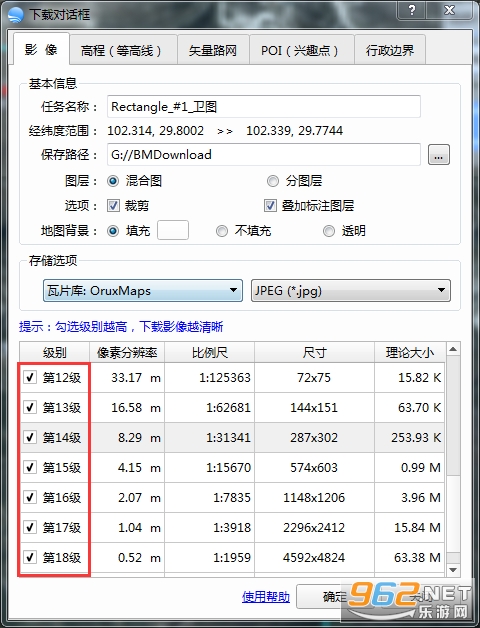Open the POI（兴趣点）tab
The width and height of the screenshot is (480, 628).
tap(301, 50)
